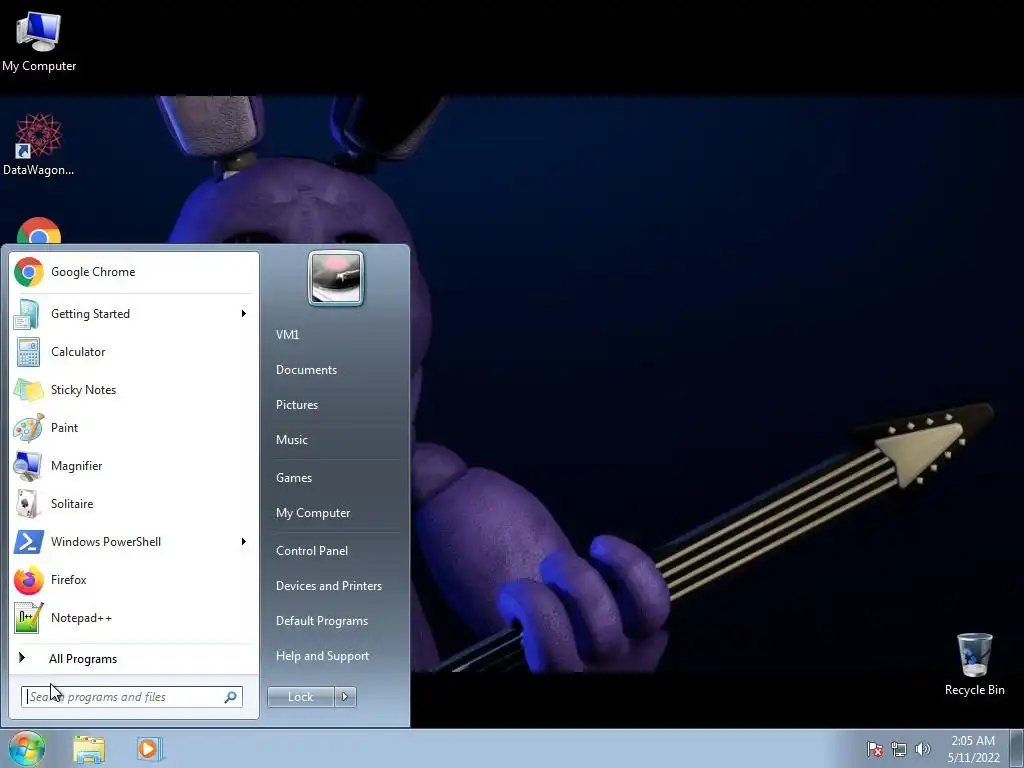Click the Search programs and files field

[132, 697]
